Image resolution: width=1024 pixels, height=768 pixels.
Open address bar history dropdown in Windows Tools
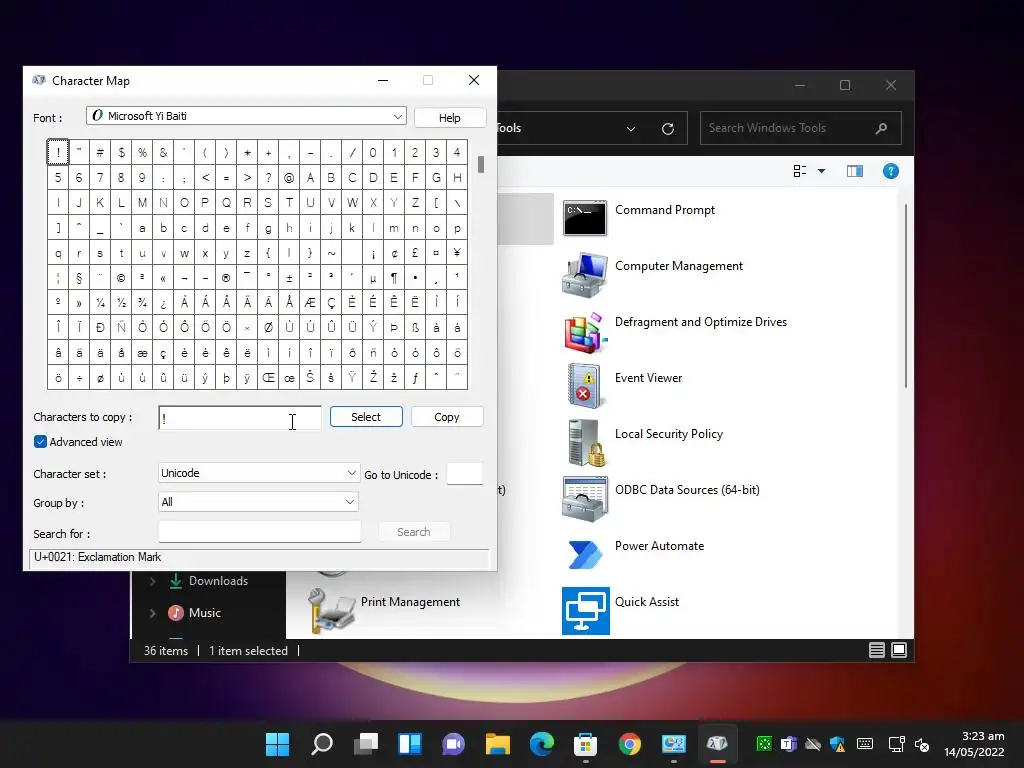click(631, 129)
